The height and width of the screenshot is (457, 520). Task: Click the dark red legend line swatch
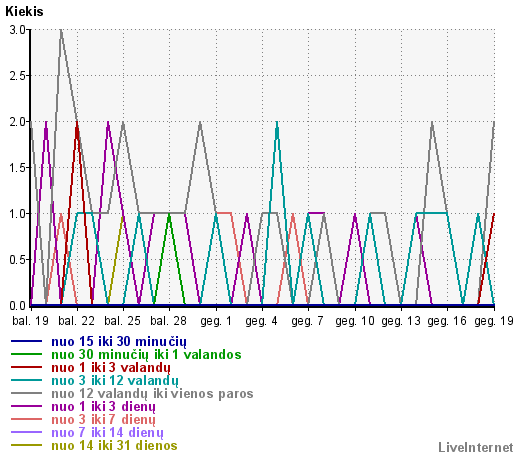pos(26,367)
